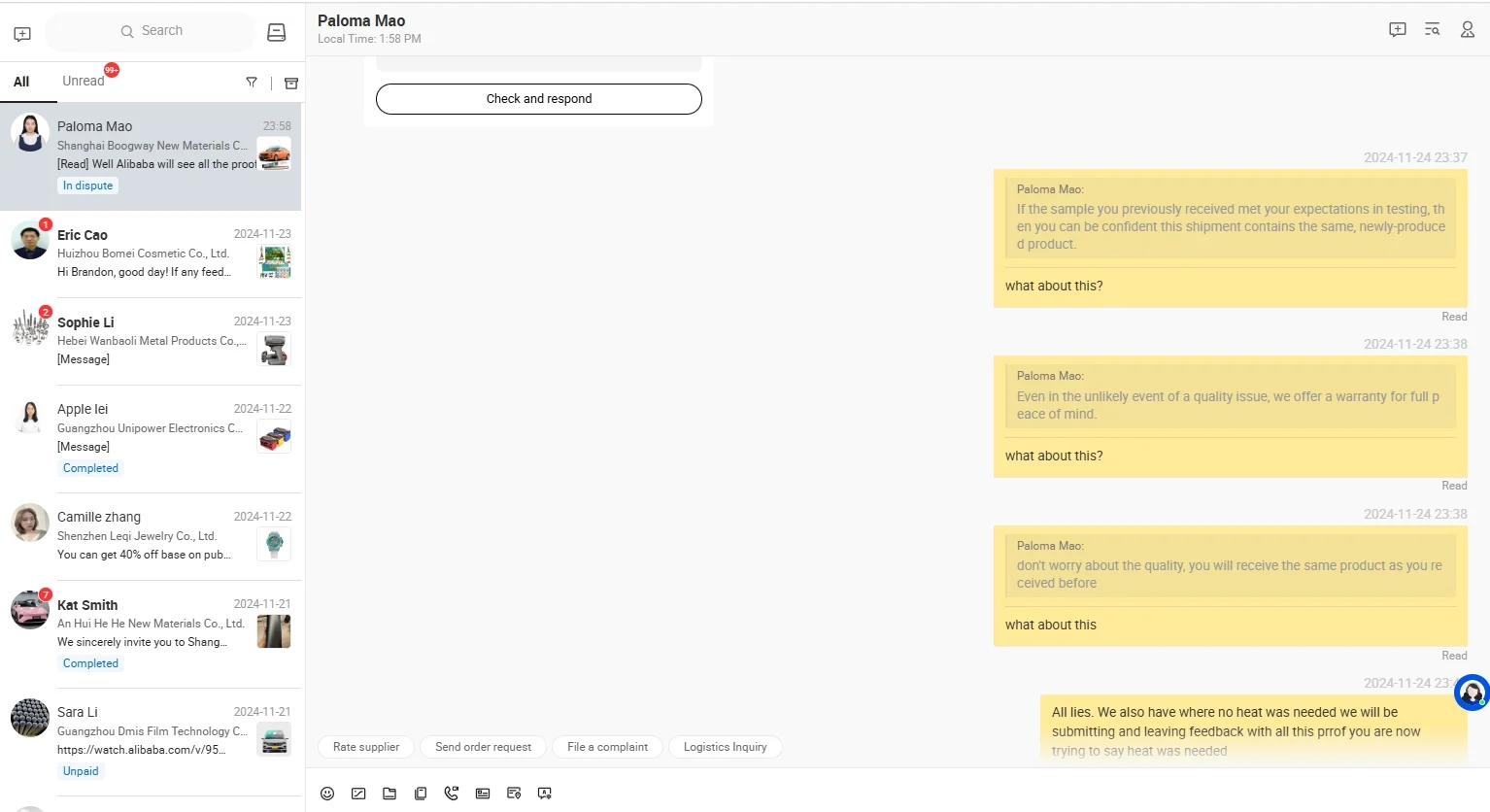Open the conversation filter funnel

pyautogui.click(x=252, y=83)
